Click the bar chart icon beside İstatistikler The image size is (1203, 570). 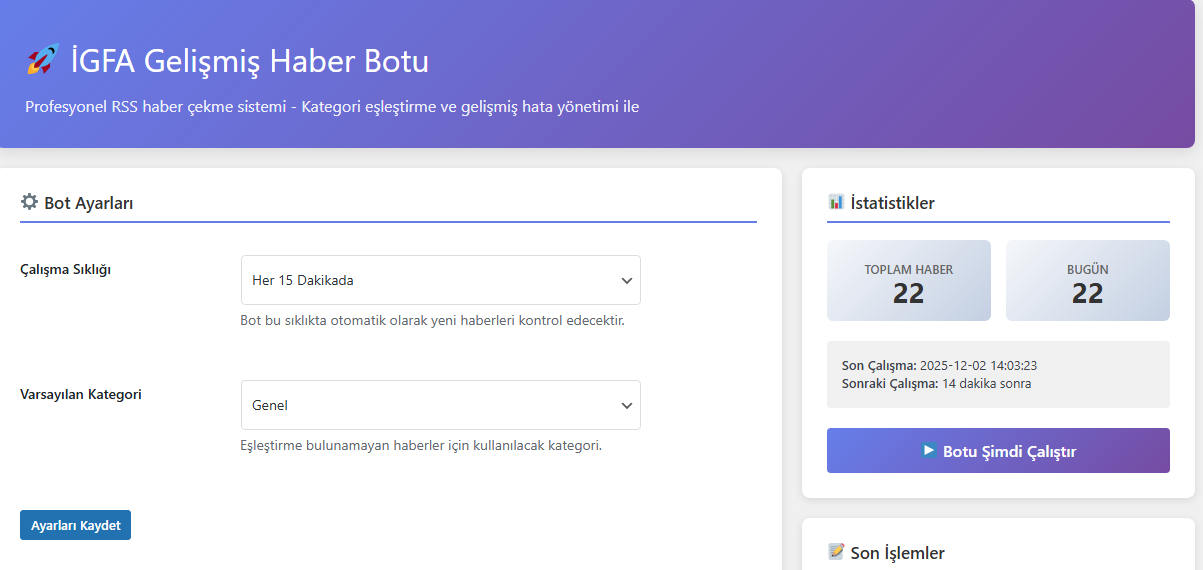point(836,202)
